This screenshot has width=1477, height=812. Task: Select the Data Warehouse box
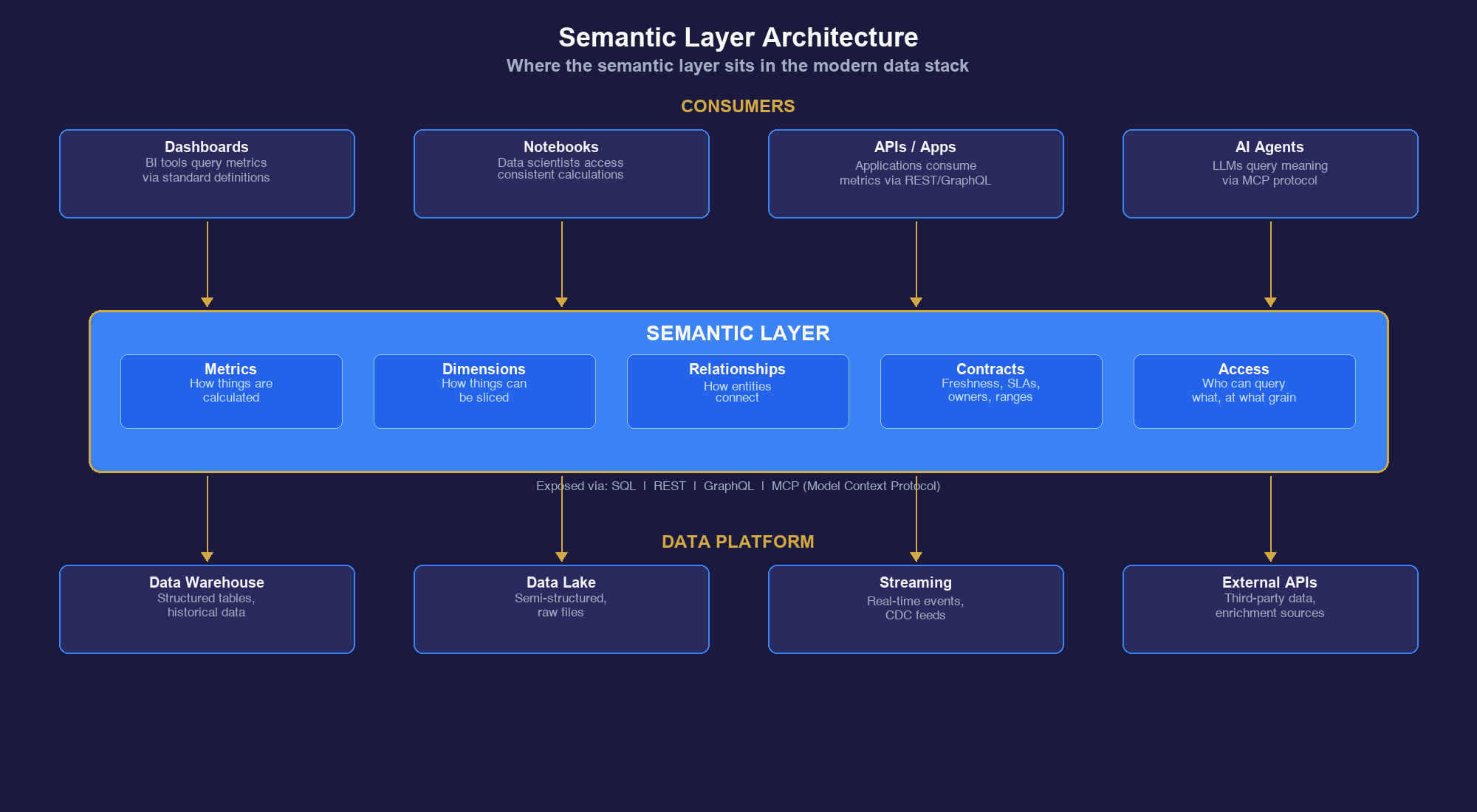pyautogui.click(x=207, y=609)
